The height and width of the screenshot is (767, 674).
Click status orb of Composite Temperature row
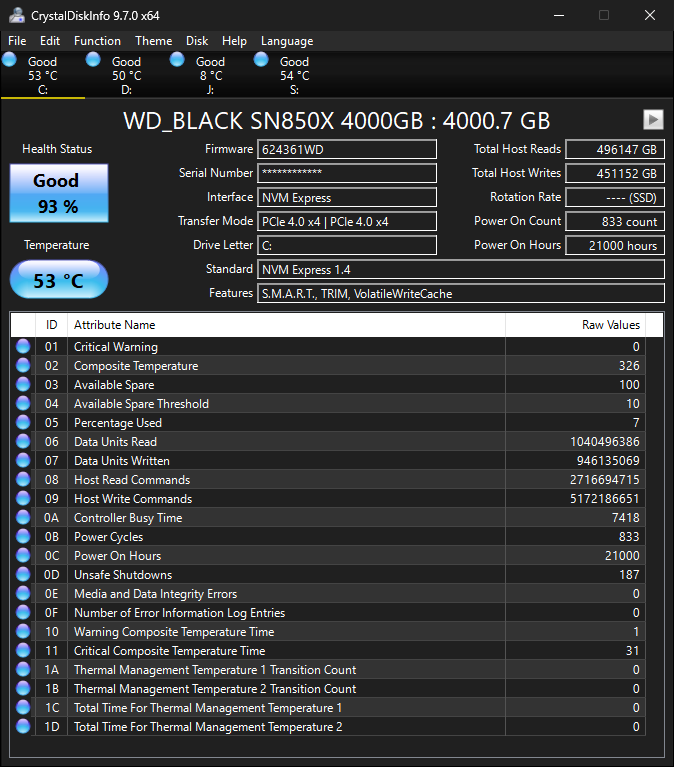click(x=23, y=365)
